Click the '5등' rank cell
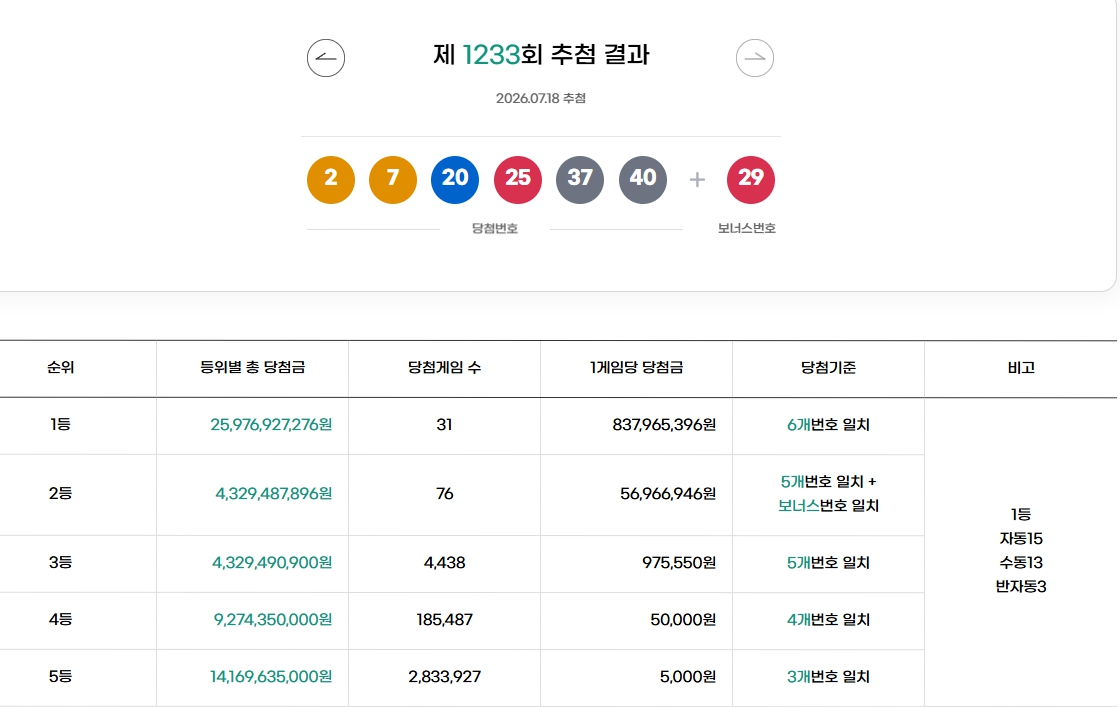 (60, 676)
